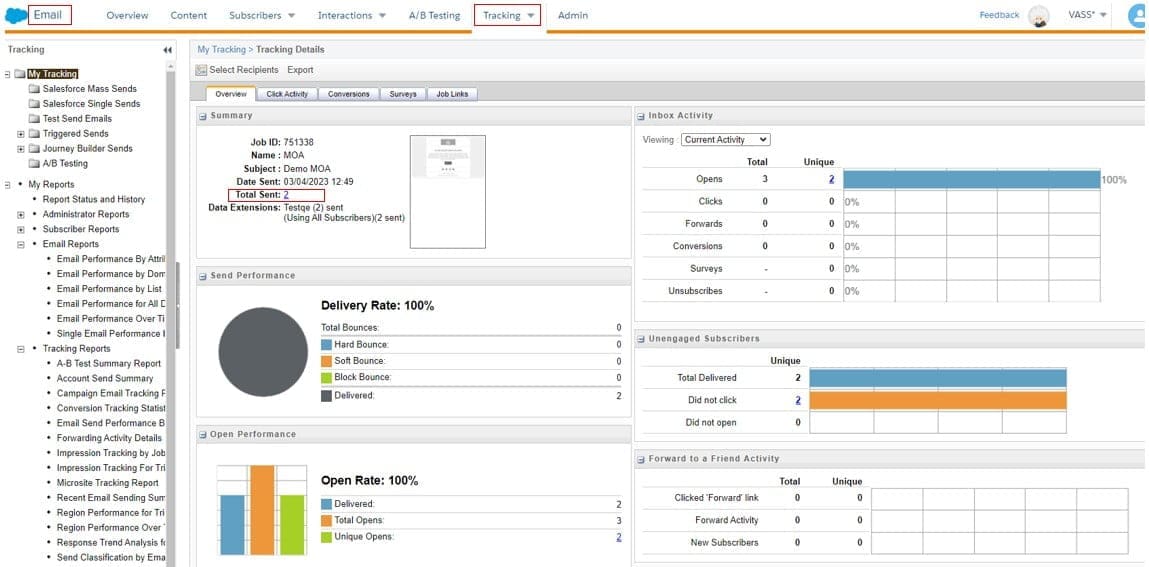
Task: Collapse the Summary section toggle
Action: [202, 116]
